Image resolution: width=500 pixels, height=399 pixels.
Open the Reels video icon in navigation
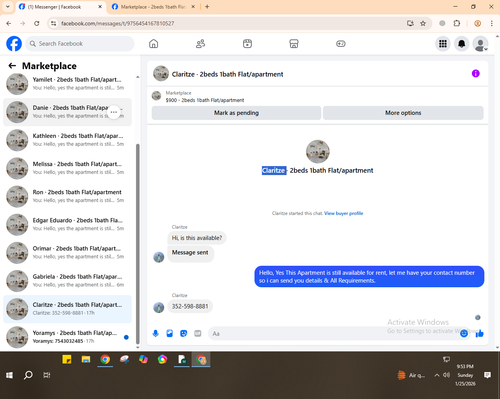247,44
